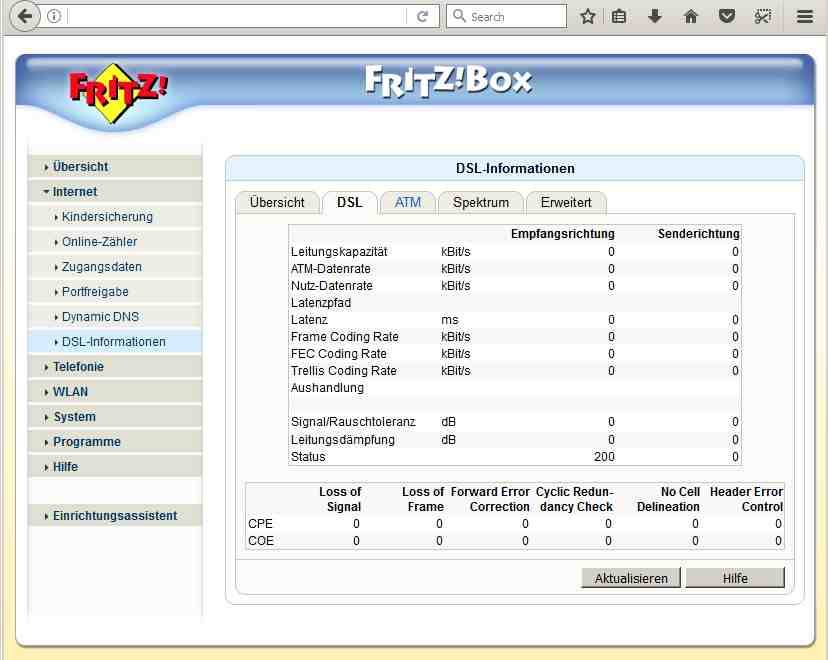Open Portfreigabe under Internet
The image size is (828, 660).
tap(115, 291)
